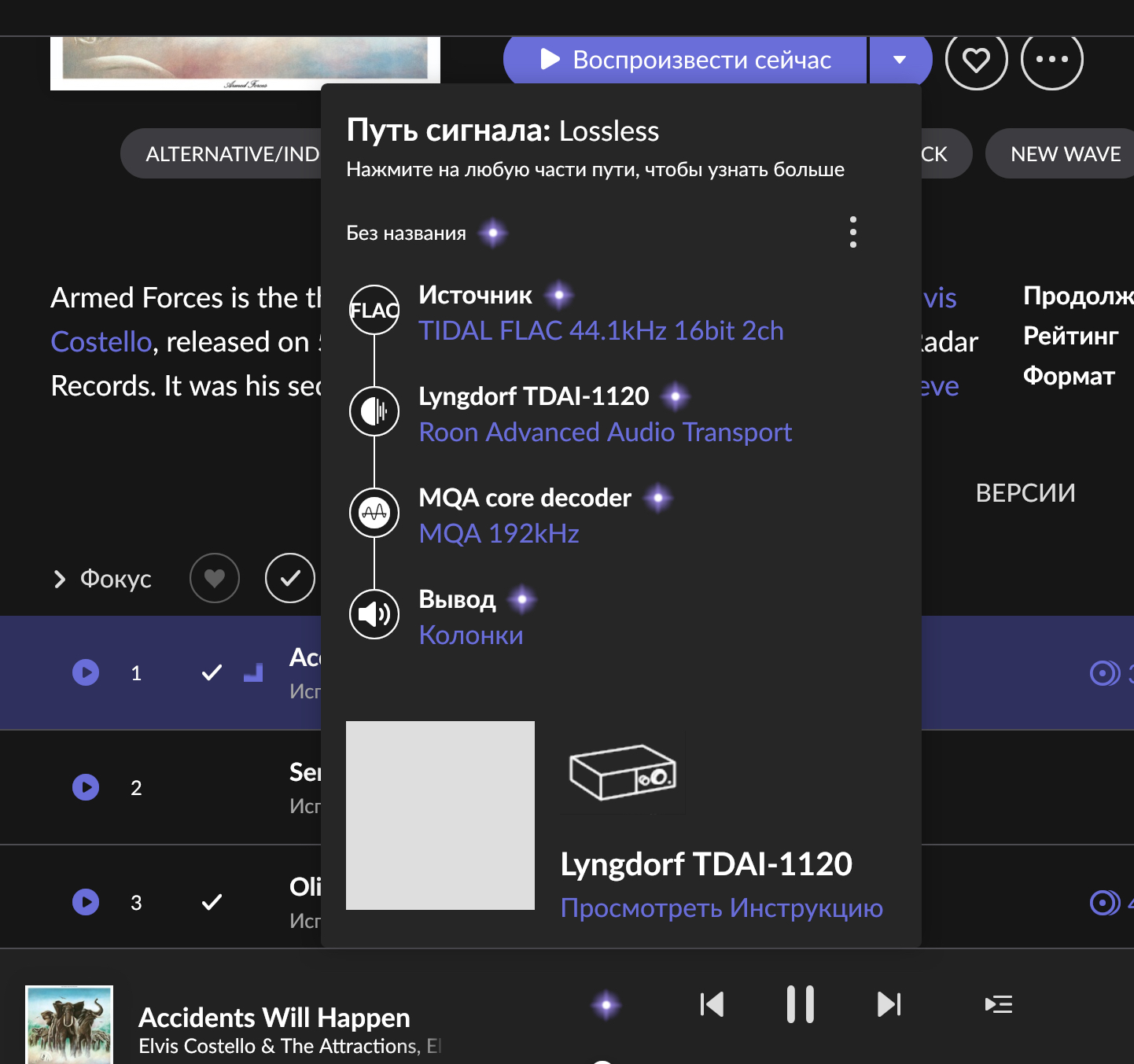This screenshot has width=1134, height=1064.
Task: Open signal path star in playback bar
Action: 606,1004
